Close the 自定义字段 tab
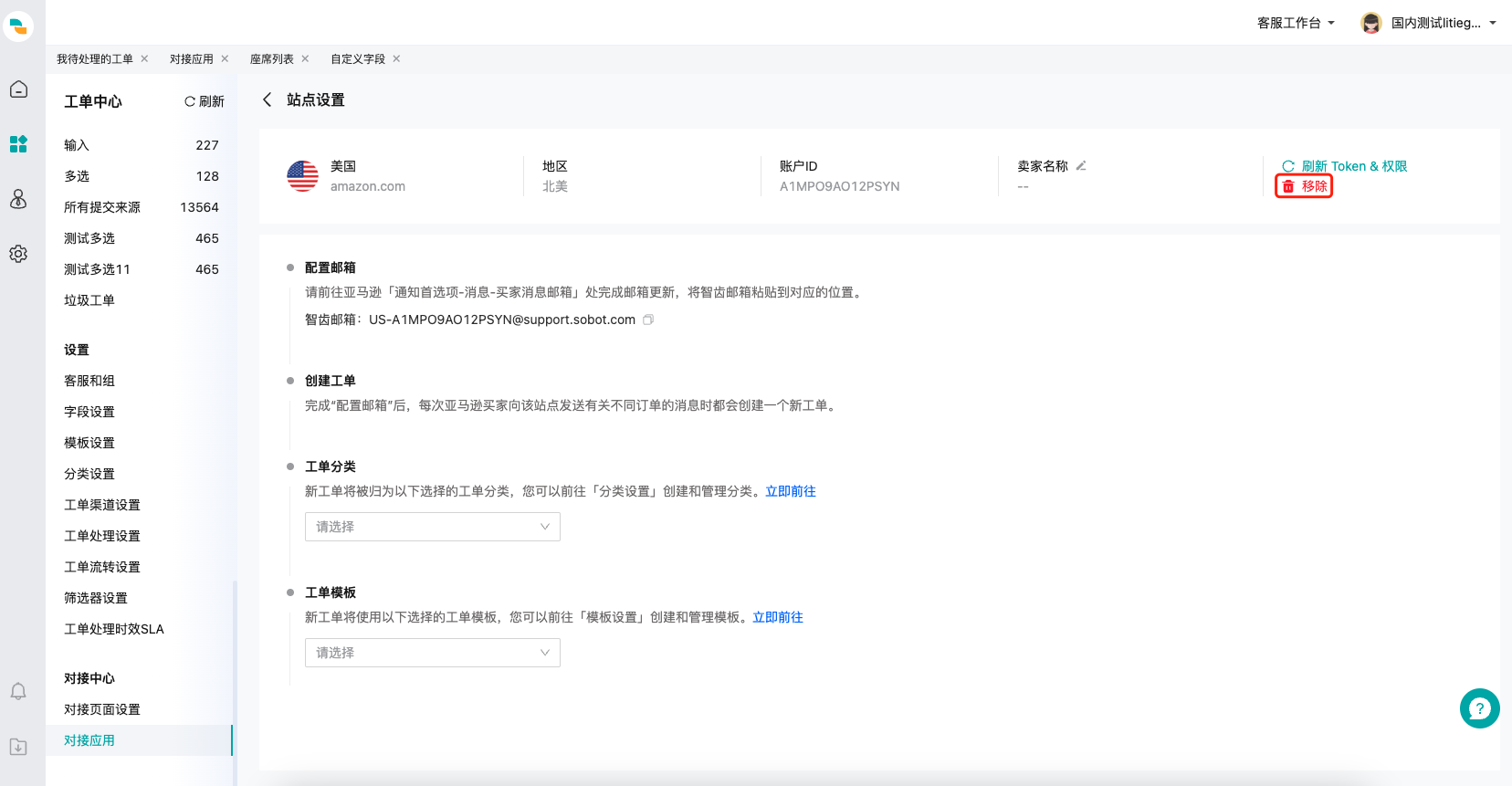The width and height of the screenshot is (1512, 786). 396,58
